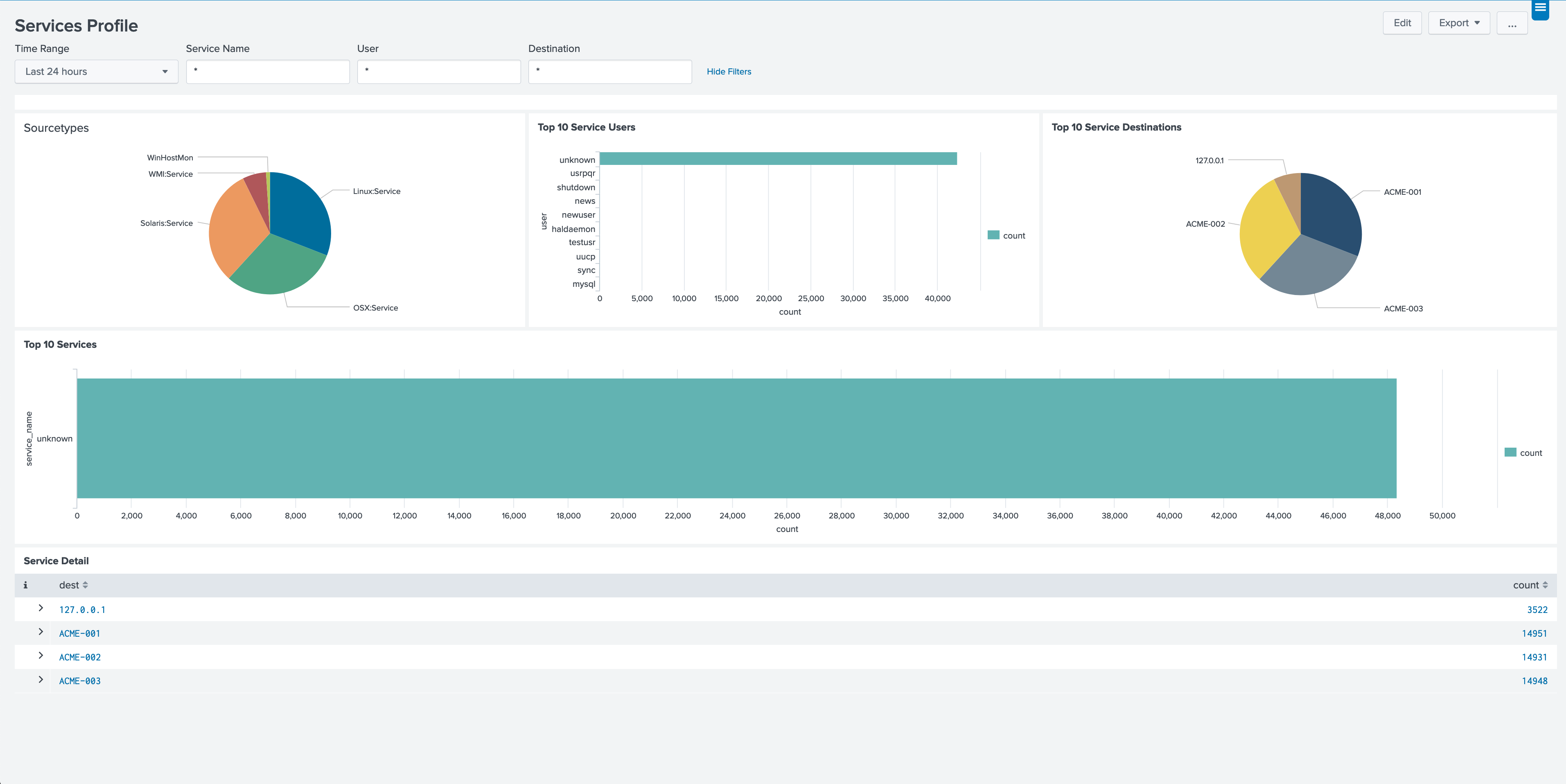Screen dimensions: 1566x784
Task: Expand the 127.0.0.1 row
Action: [41, 608]
